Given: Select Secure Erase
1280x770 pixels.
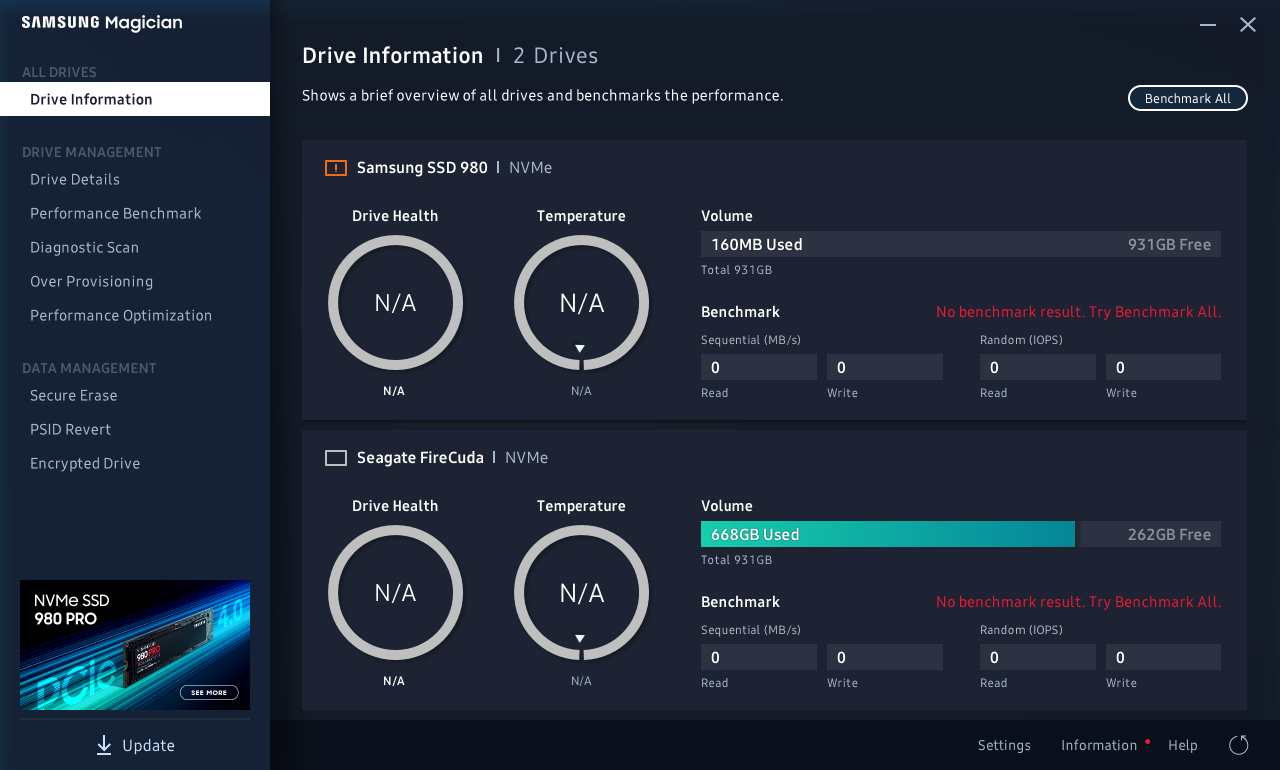Looking at the screenshot, I should point(73,396).
